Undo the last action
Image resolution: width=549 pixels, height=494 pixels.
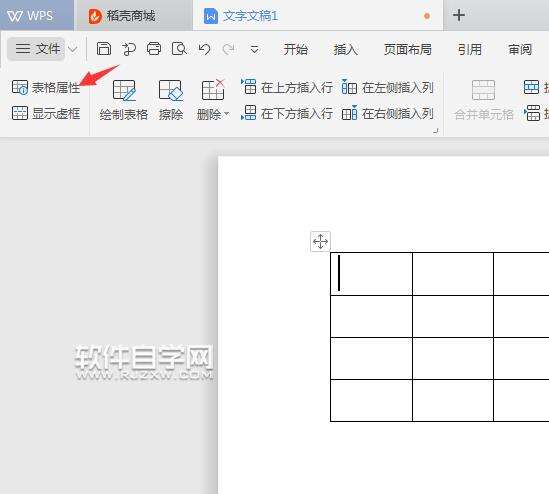204,49
